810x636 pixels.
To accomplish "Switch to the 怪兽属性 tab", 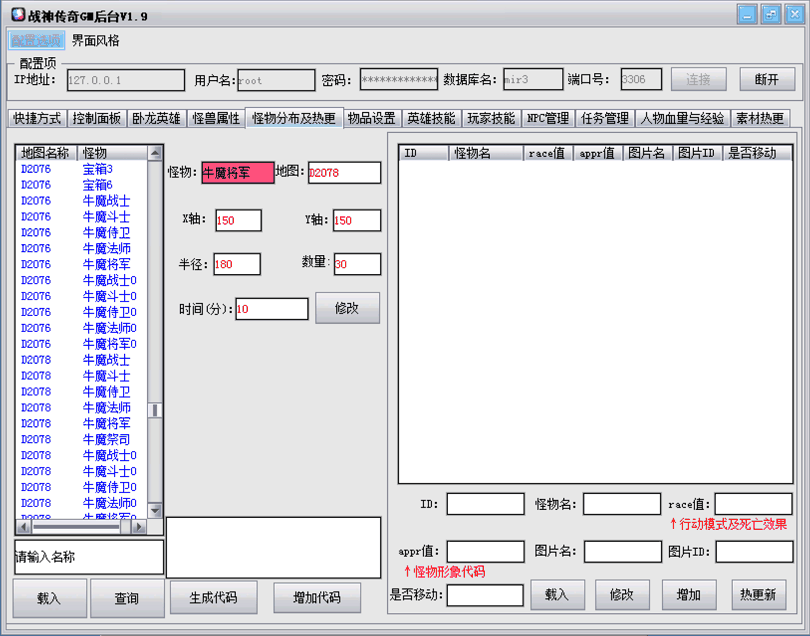I will pyautogui.click(x=216, y=118).
